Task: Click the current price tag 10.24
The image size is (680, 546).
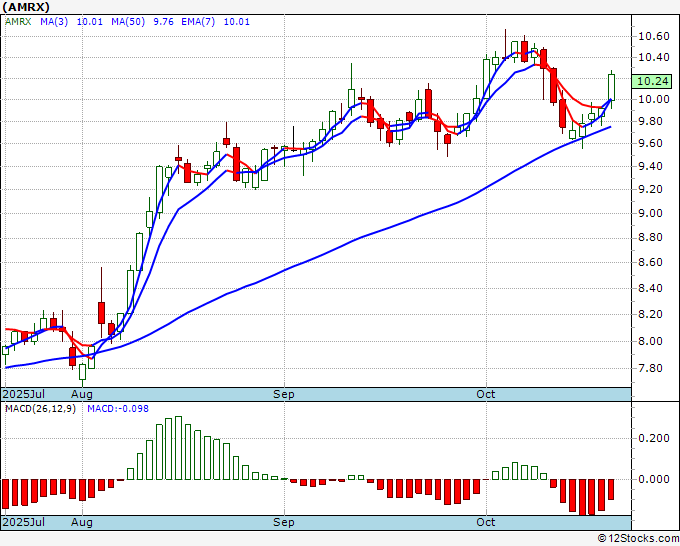Action: [652, 81]
